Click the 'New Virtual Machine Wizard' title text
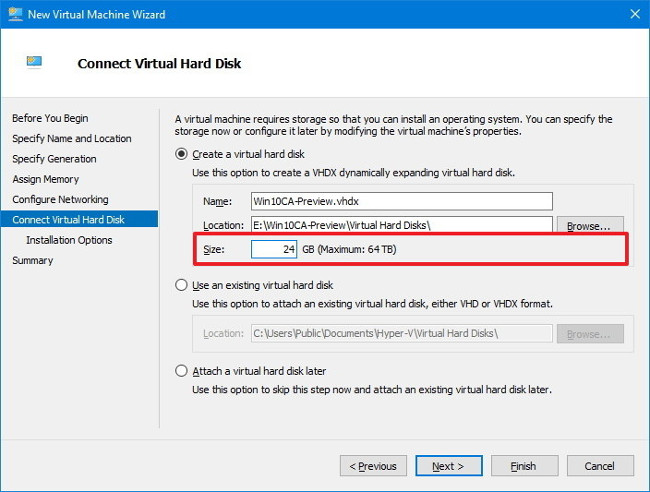The width and height of the screenshot is (650, 492). tap(96, 15)
